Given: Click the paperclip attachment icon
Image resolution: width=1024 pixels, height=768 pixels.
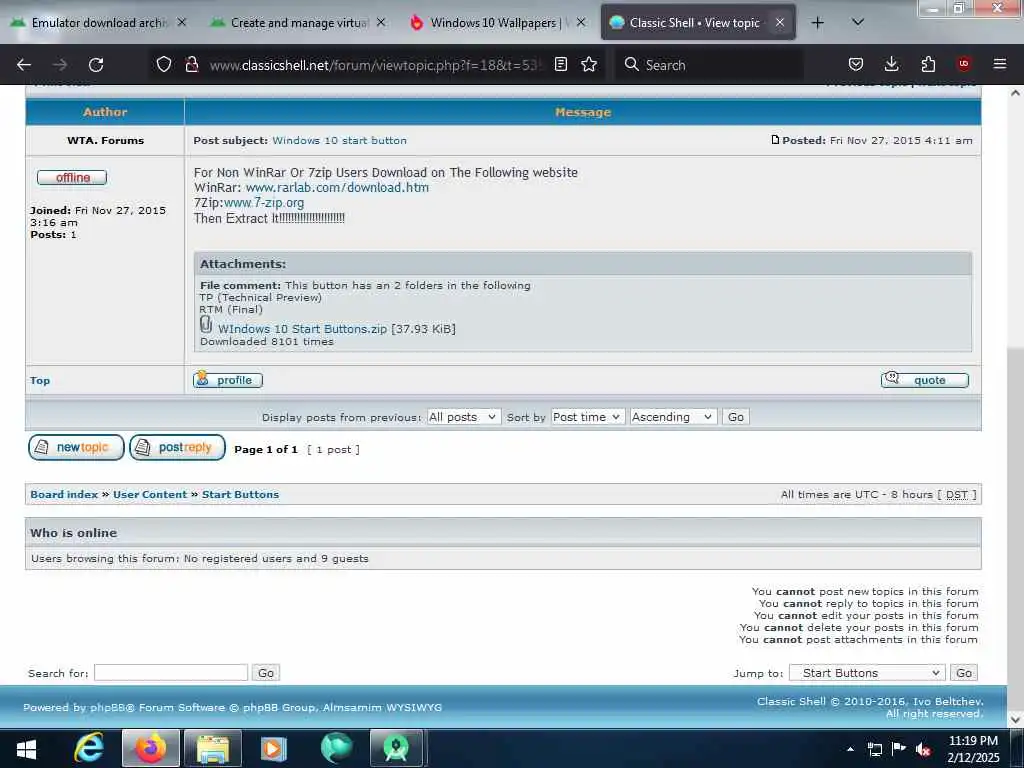Looking at the screenshot, I should coord(206,325).
